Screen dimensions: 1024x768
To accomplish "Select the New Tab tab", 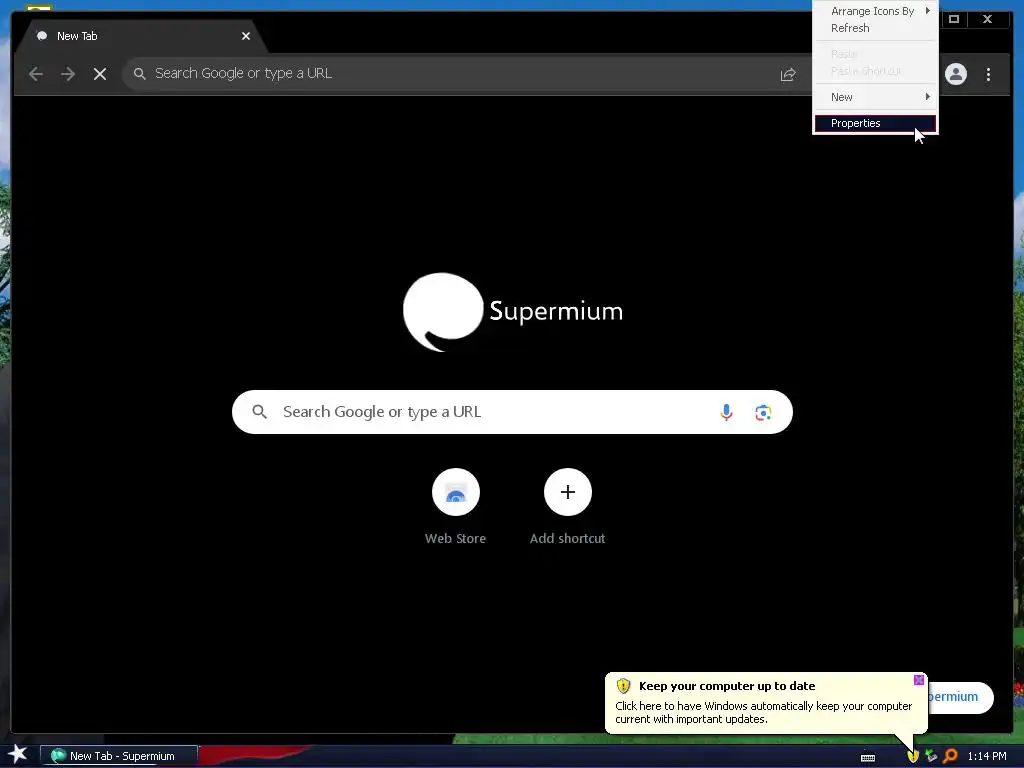I will (140, 36).
